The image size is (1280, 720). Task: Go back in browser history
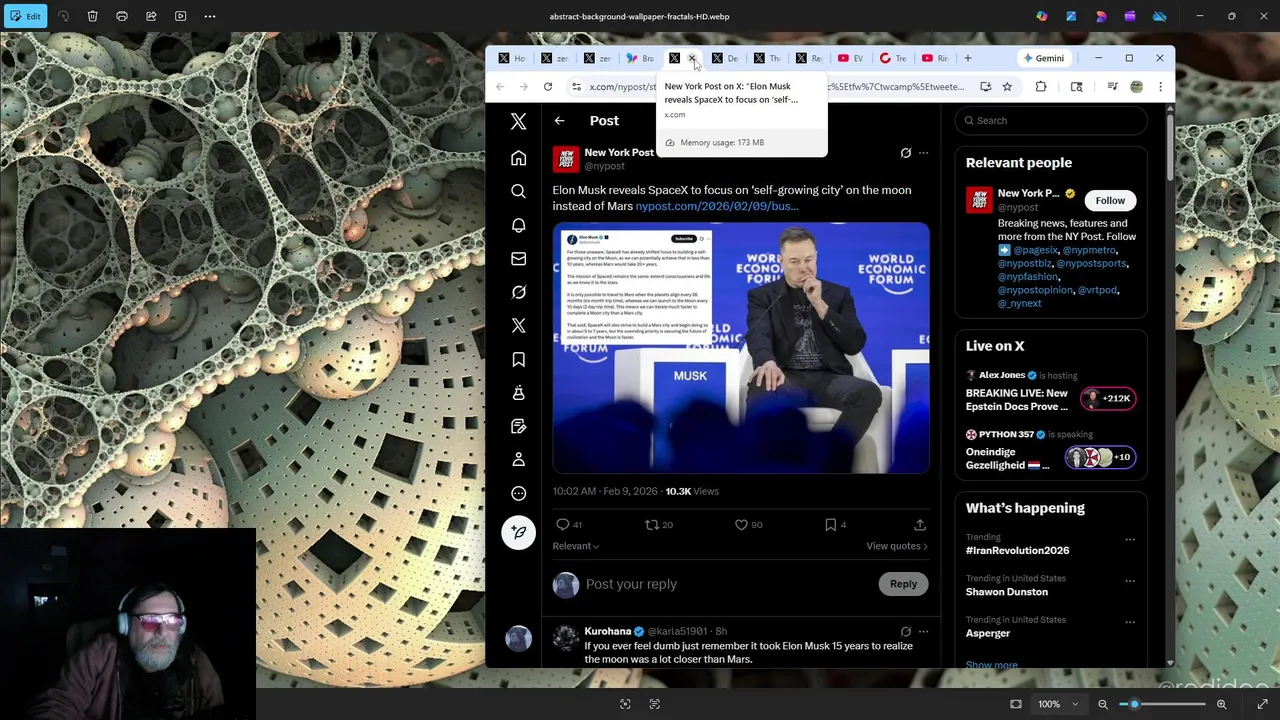(500, 87)
